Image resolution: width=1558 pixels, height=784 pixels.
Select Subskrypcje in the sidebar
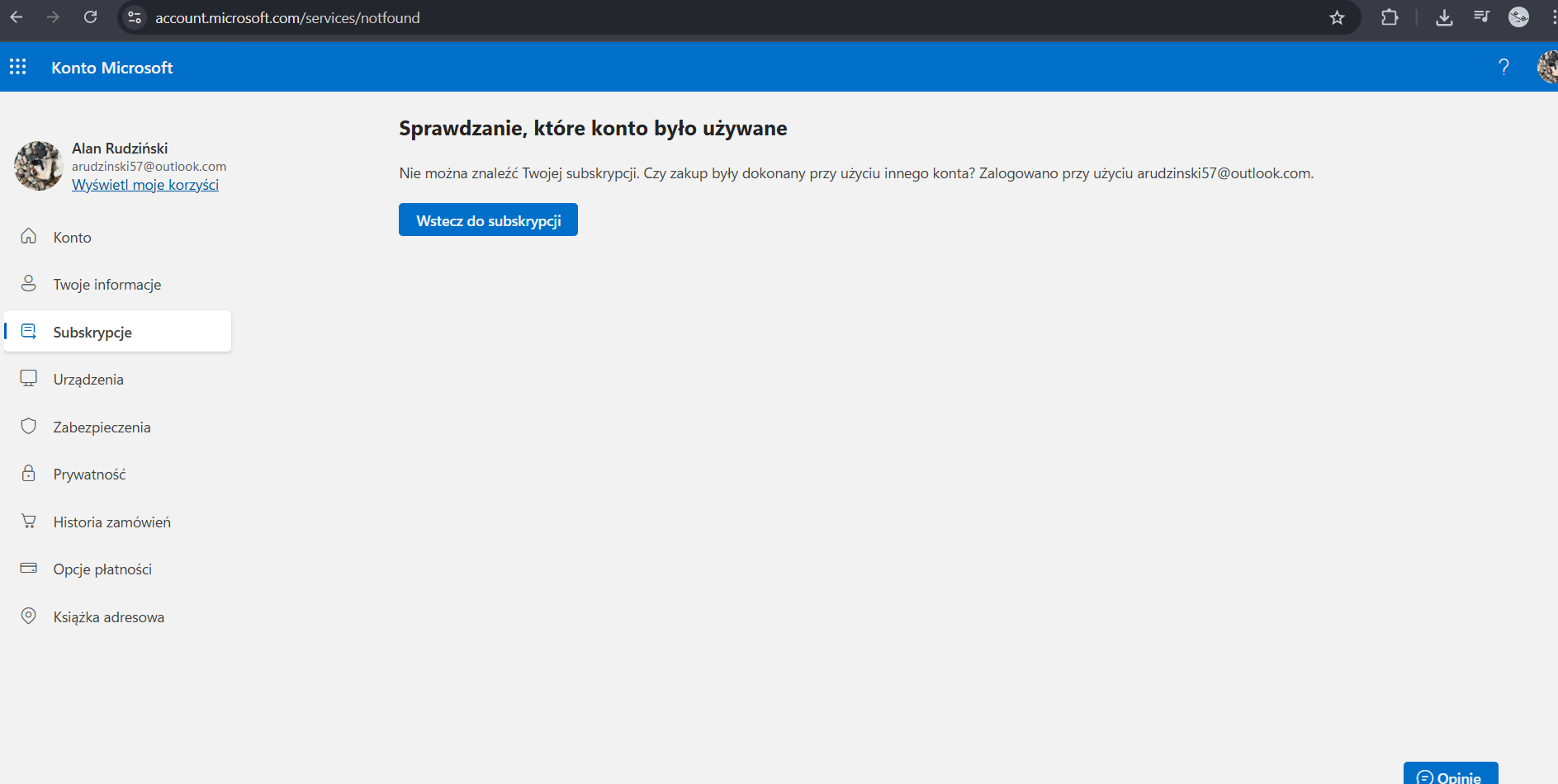click(117, 331)
